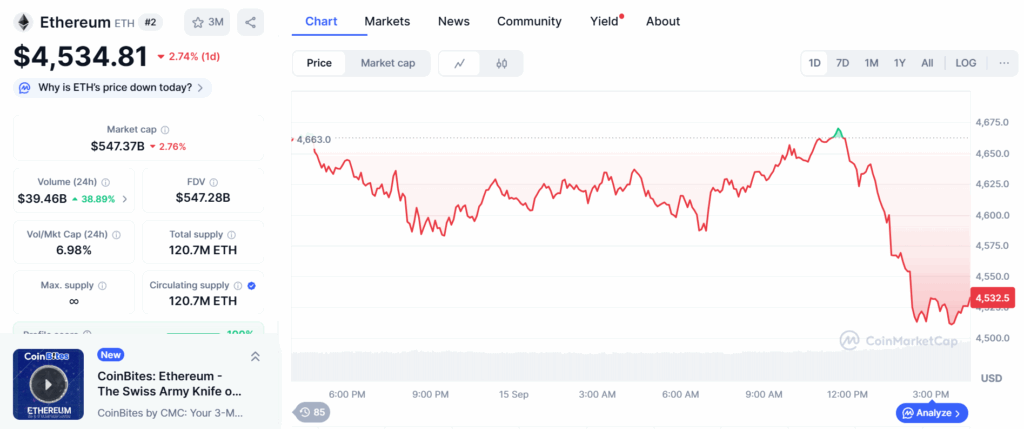Click the info icon beside FDV

tap(214, 183)
